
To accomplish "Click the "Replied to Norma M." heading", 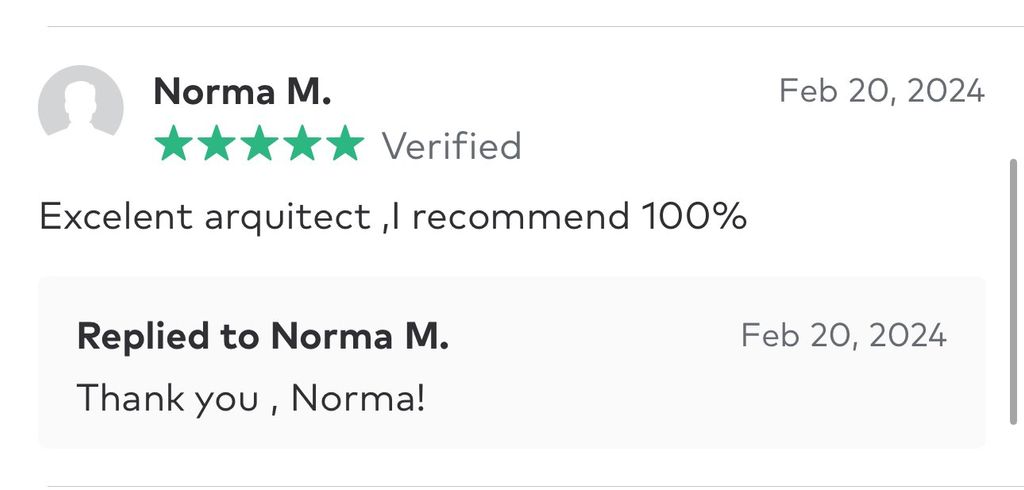I will pos(262,336).
